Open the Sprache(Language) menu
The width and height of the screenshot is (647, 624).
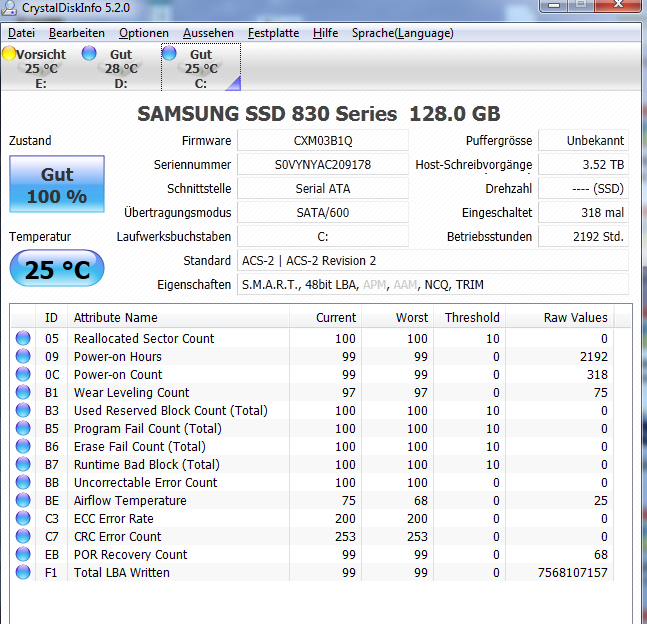tap(402, 33)
